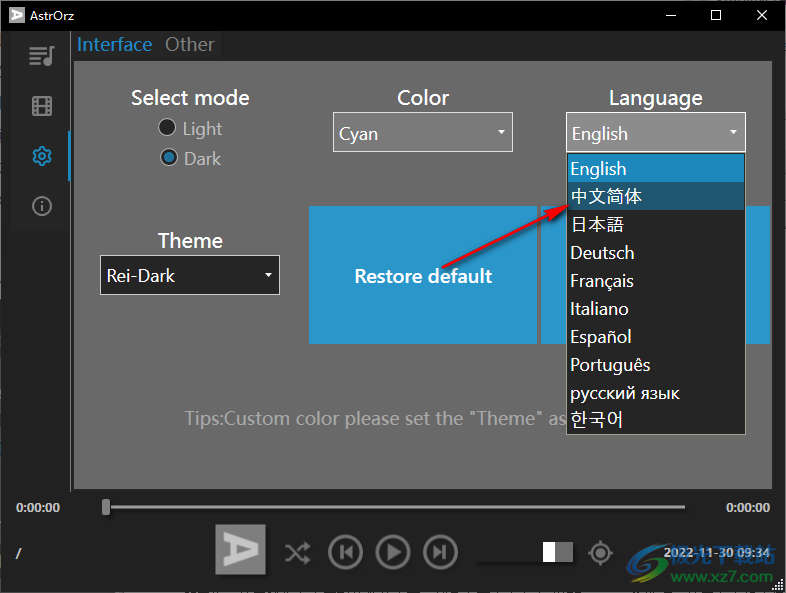Collapse the Language dropdown showing English

coord(656,132)
